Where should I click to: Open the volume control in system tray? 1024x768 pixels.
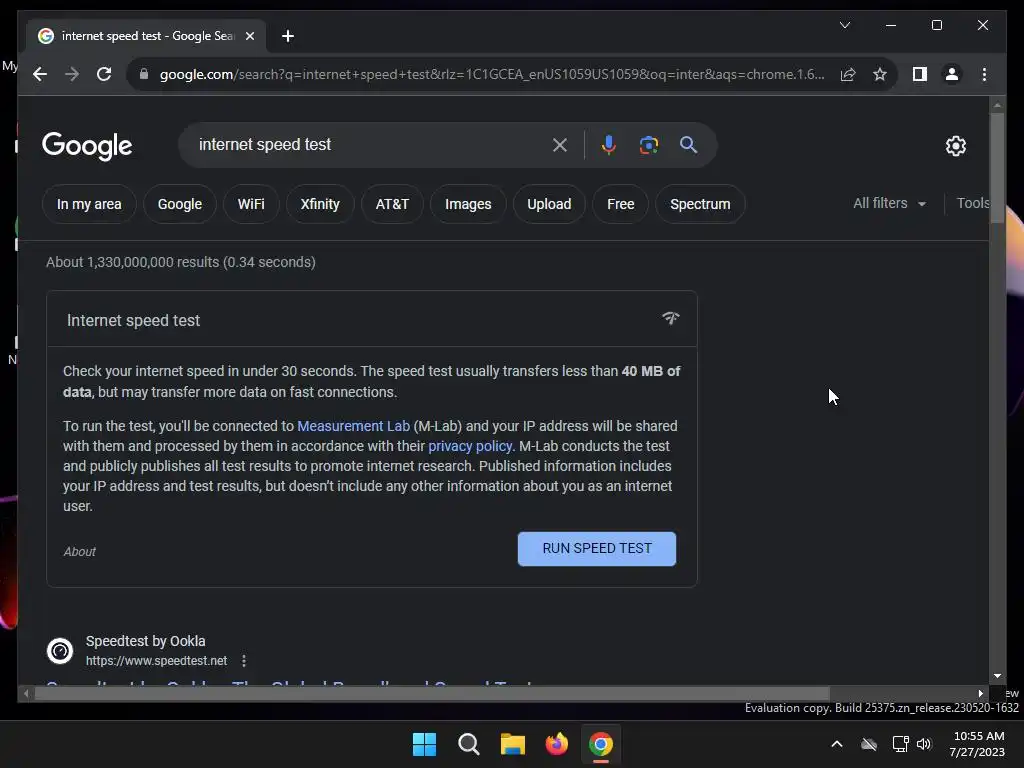(x=924, y=744)
